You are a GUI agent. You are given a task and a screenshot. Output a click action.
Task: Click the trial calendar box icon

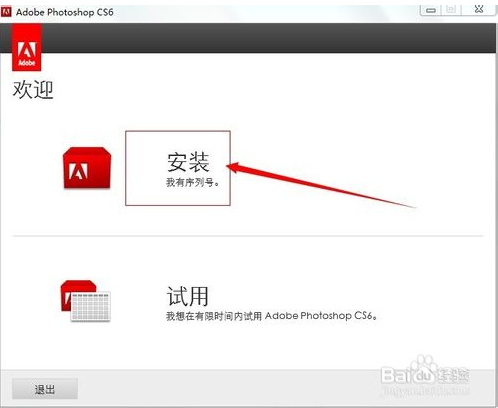click(x=86, y=301)
